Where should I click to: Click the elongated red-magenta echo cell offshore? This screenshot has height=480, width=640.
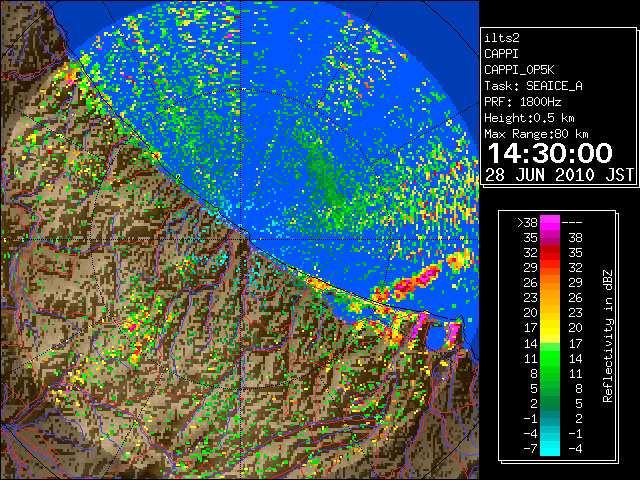click(414, 280)
